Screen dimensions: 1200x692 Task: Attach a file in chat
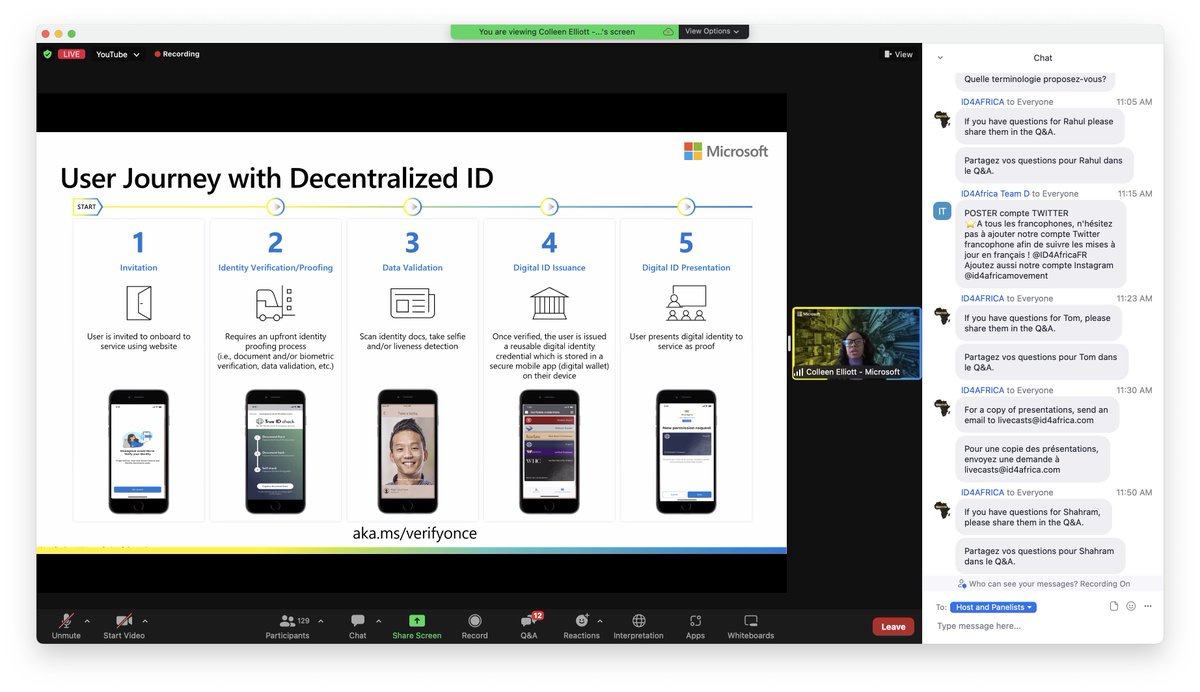(1114, 606)
